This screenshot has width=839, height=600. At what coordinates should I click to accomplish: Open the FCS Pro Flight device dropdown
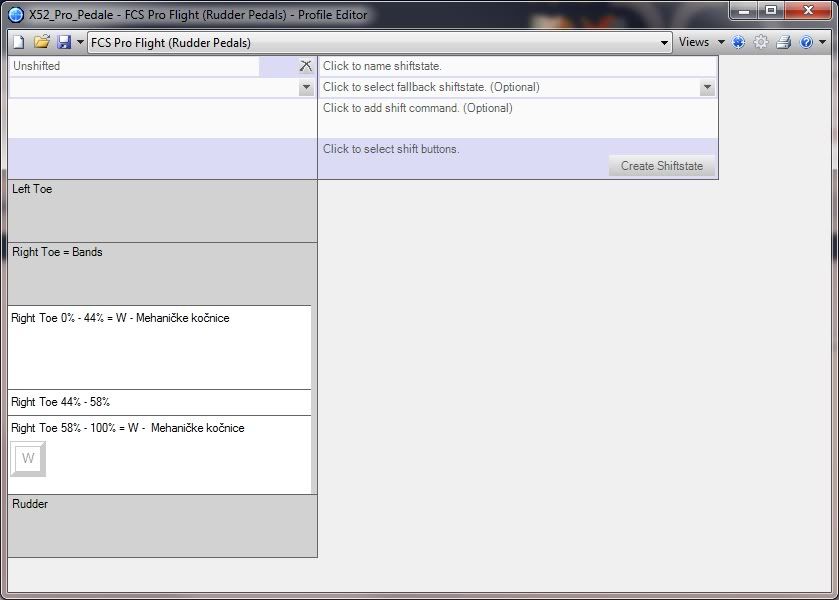click(665, 43)
